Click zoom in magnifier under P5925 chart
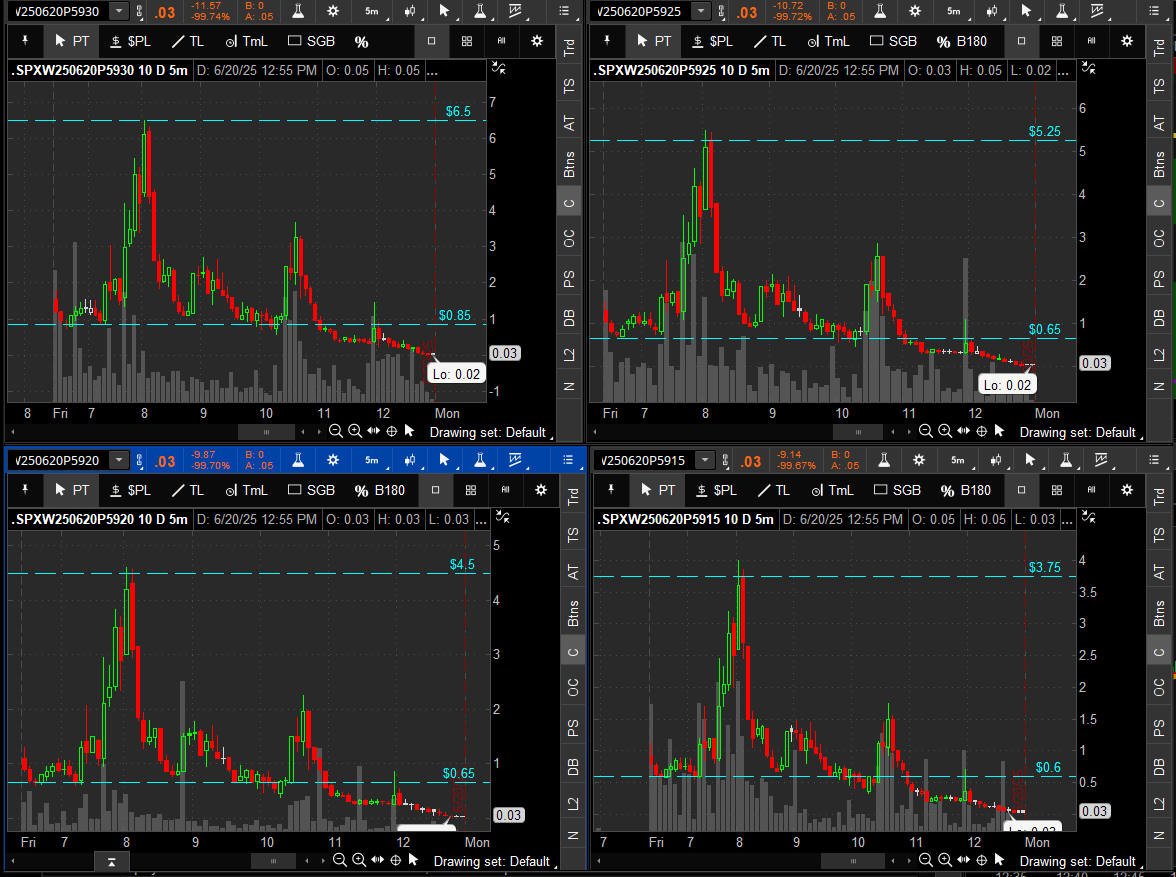The image size is (1176, 877). 944,431
